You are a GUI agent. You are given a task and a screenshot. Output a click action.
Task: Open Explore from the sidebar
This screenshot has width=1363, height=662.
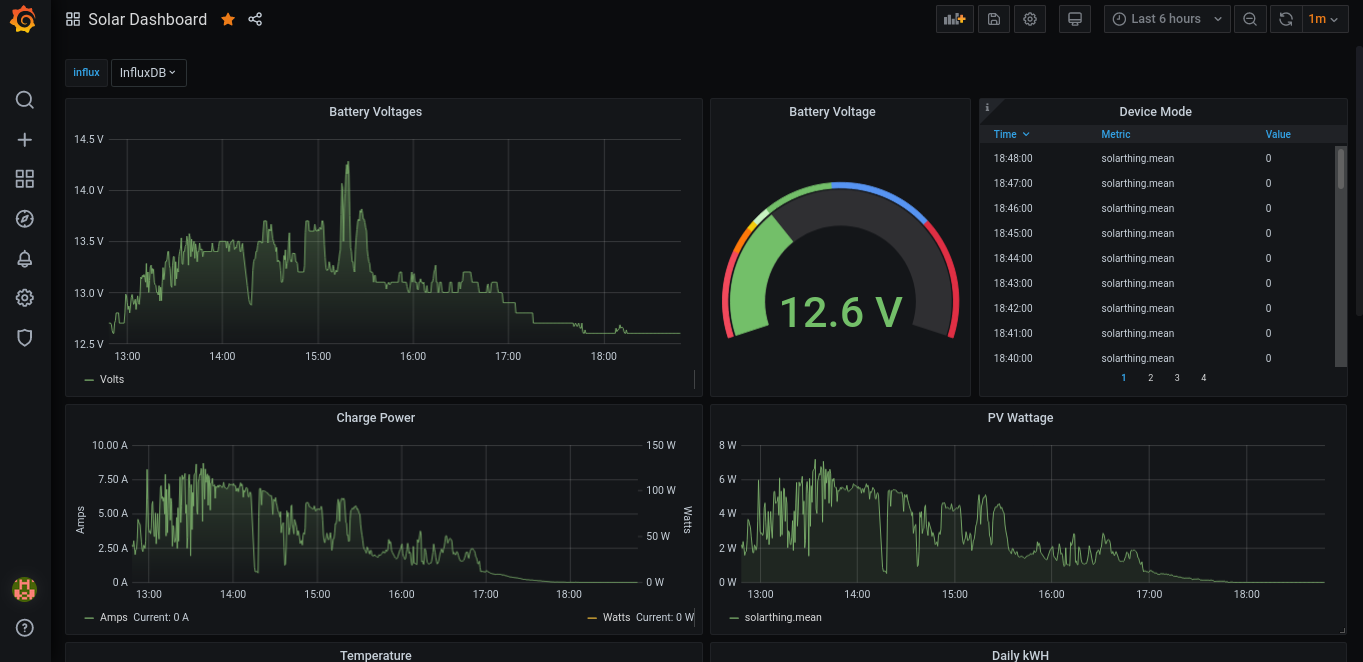point(24,218)
